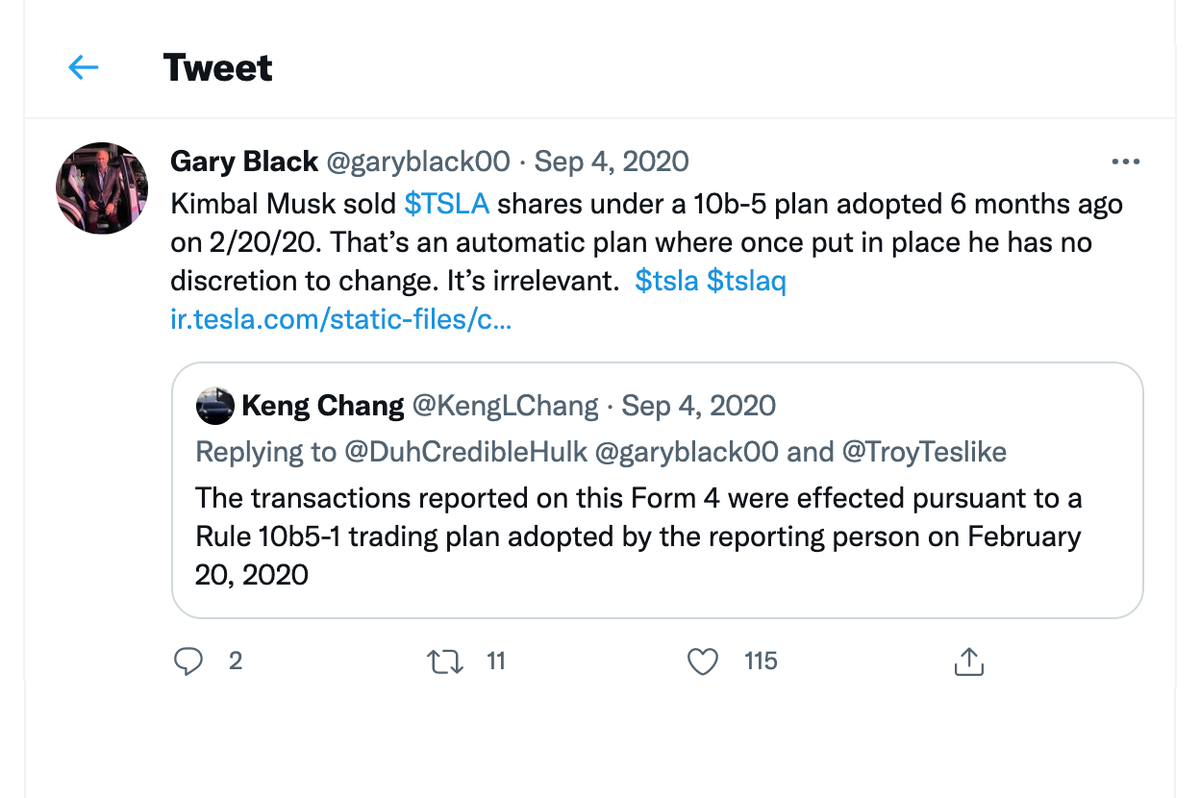This screenshot has height=798, width=1200.
Task: Click the Sep 4, 2020 timestamp on Gary's tweet
Action: 612,161
